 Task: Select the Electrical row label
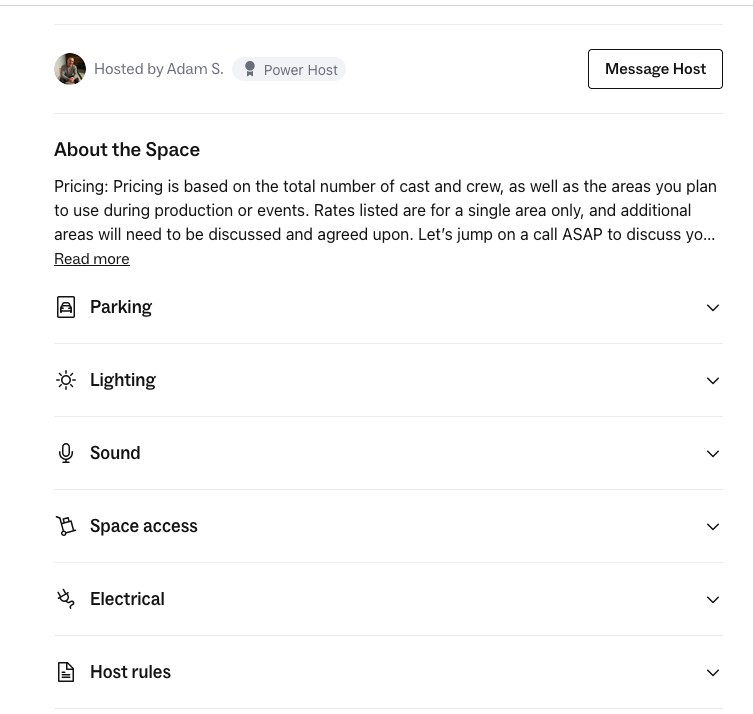pyautogui.click(x=127, y=599)
